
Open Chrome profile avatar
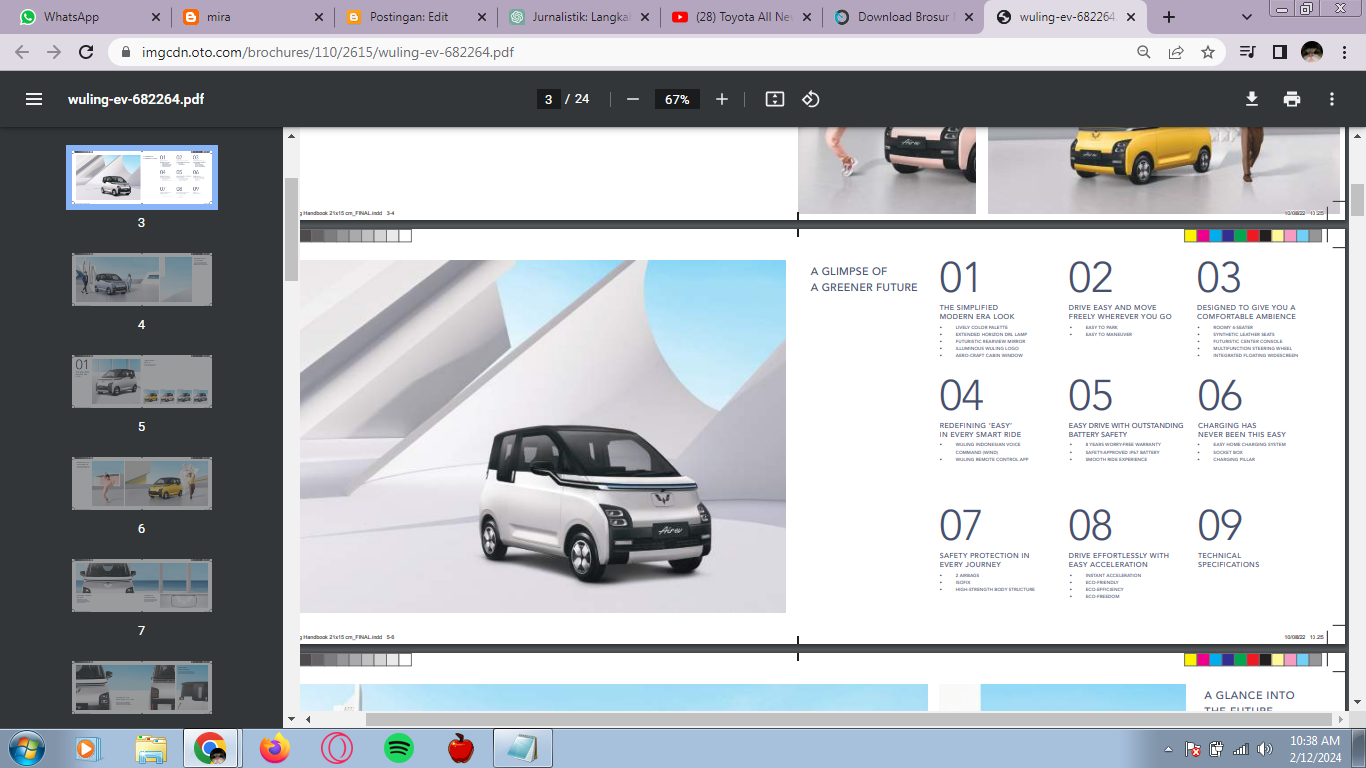(1312, 52)
